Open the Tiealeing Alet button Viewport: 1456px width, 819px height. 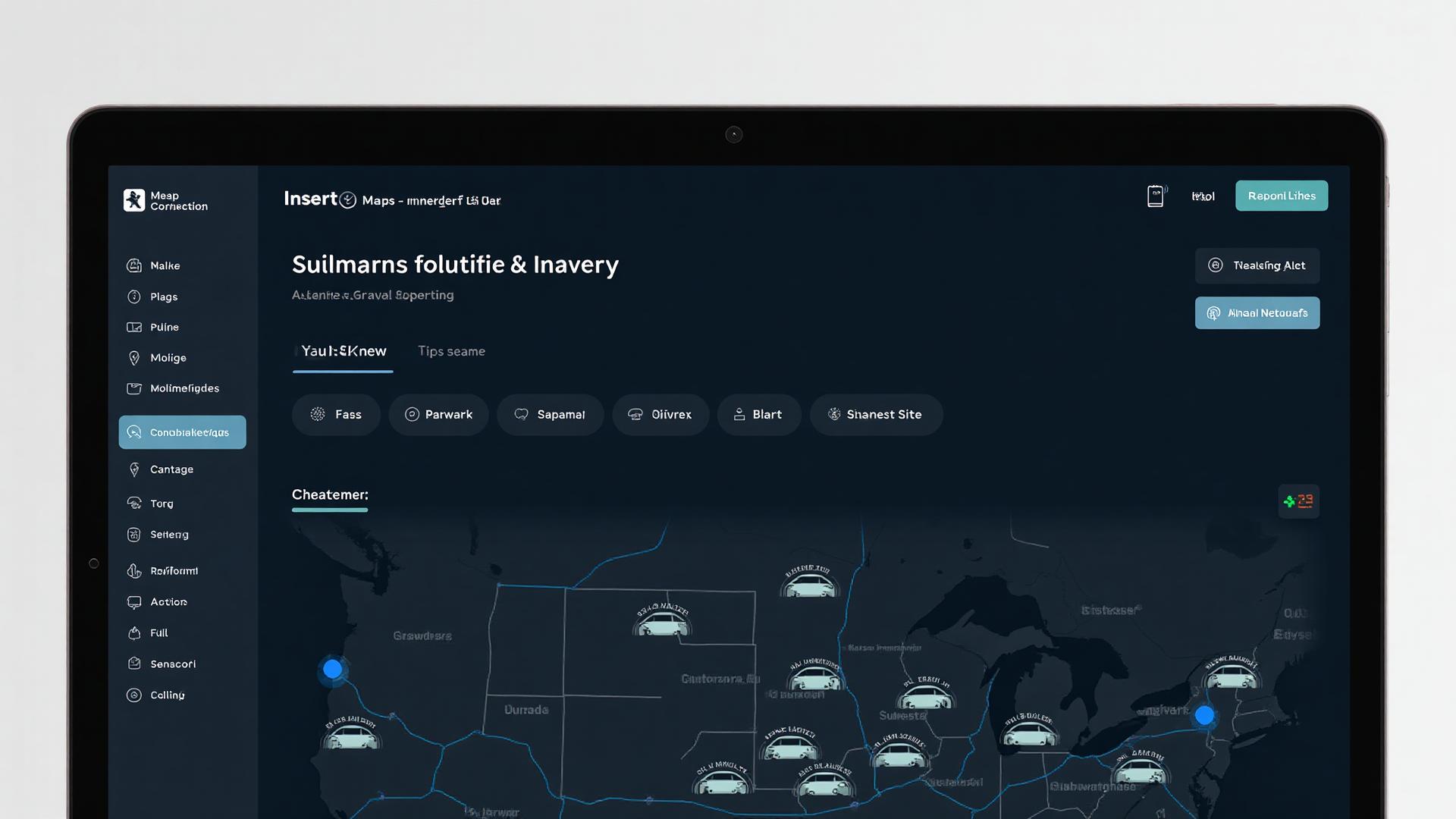tap(1257, 265)
